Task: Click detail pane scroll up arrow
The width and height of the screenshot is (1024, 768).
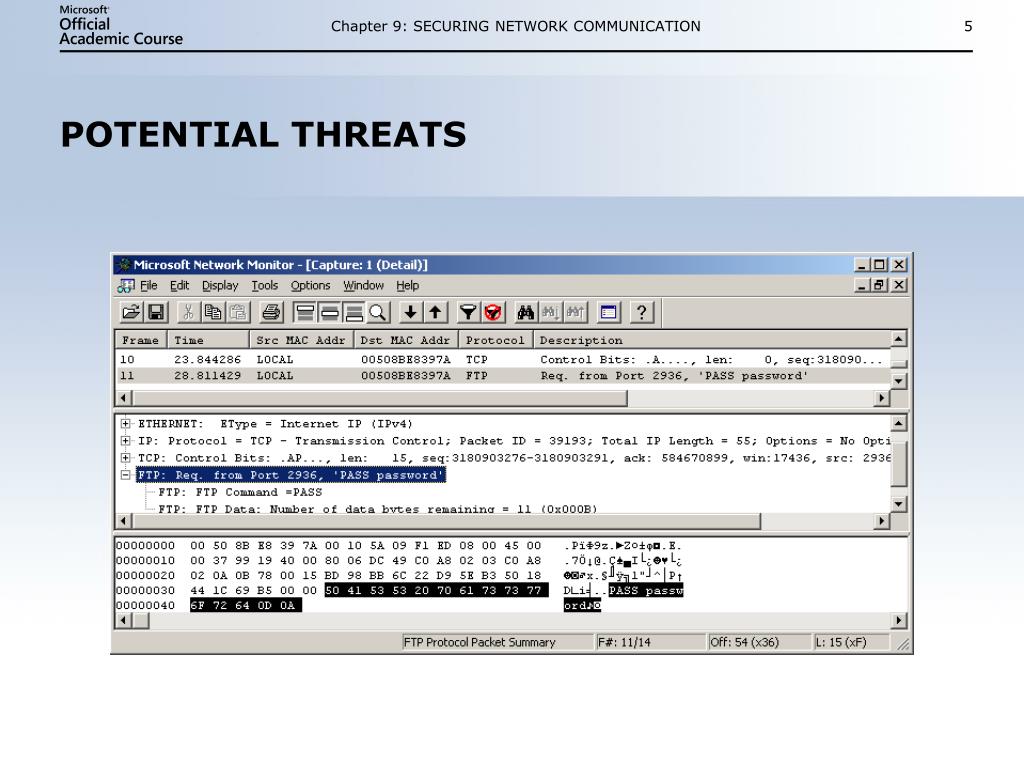Action: (899, 424)
